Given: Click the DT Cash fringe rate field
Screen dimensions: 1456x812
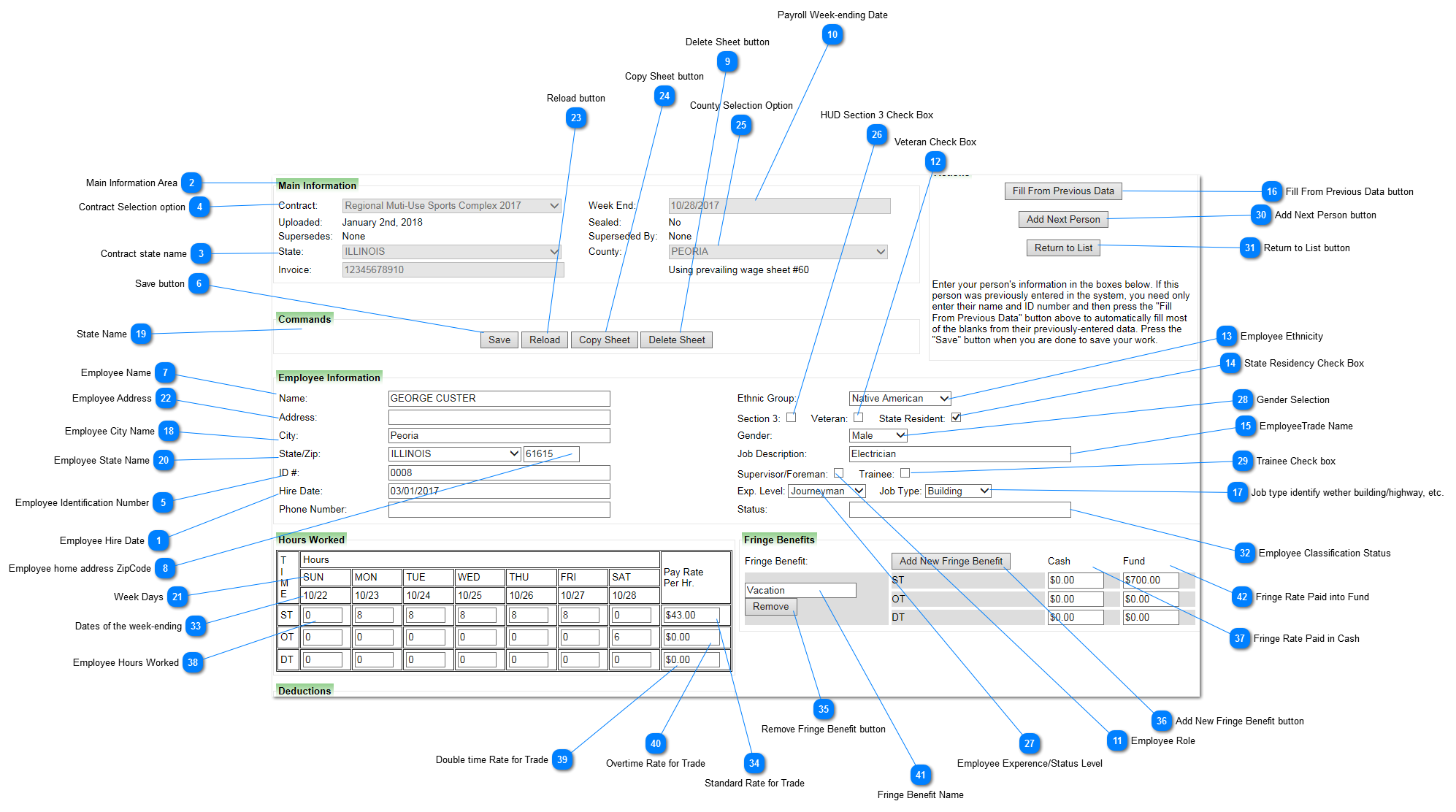Looking at the screenshot, I should [x=1076, y=617].
